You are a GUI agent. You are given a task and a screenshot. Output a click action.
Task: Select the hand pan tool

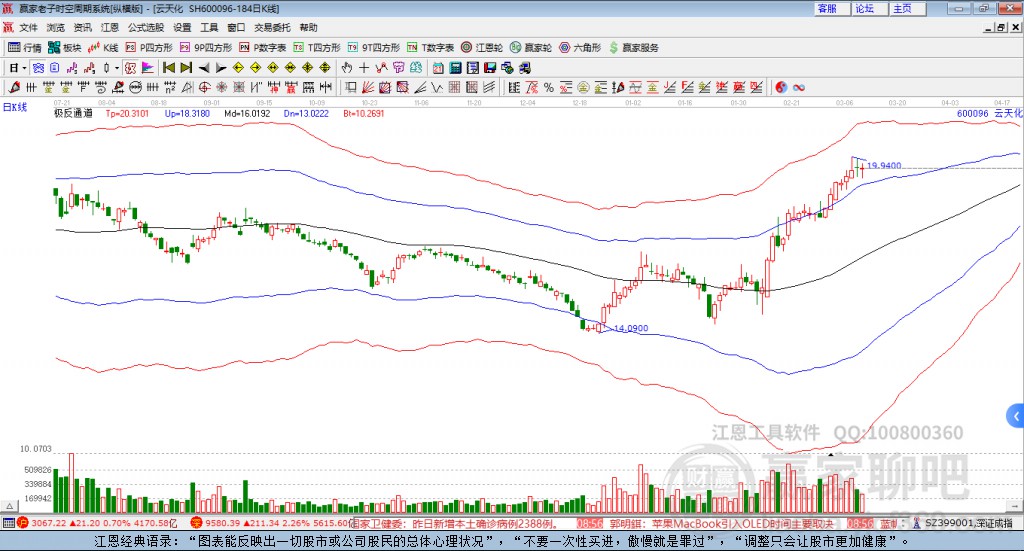click(347, 68)
